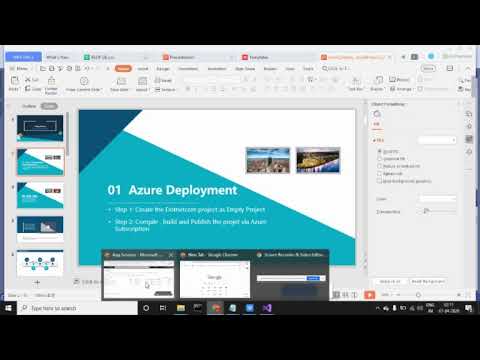Image resolution: width=480 pixels, height=360 pixels.
Task: Select the Gradient fill radio button
Action: click(x=379, y=159)
